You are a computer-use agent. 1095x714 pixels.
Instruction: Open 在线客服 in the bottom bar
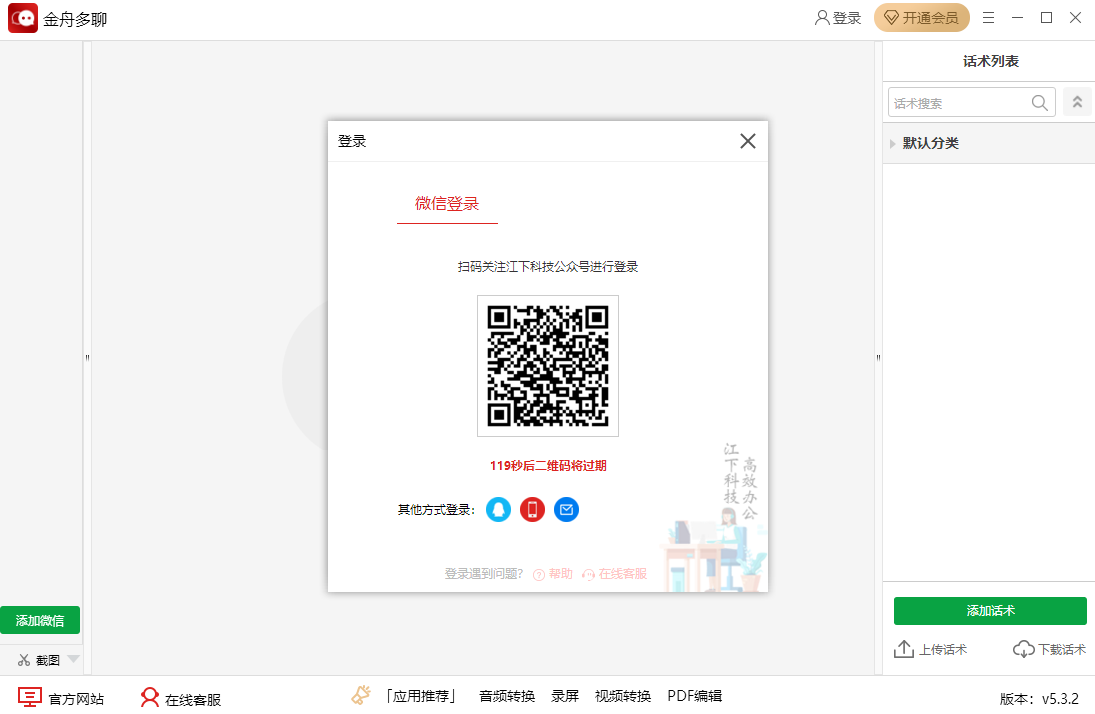[181, 698]
